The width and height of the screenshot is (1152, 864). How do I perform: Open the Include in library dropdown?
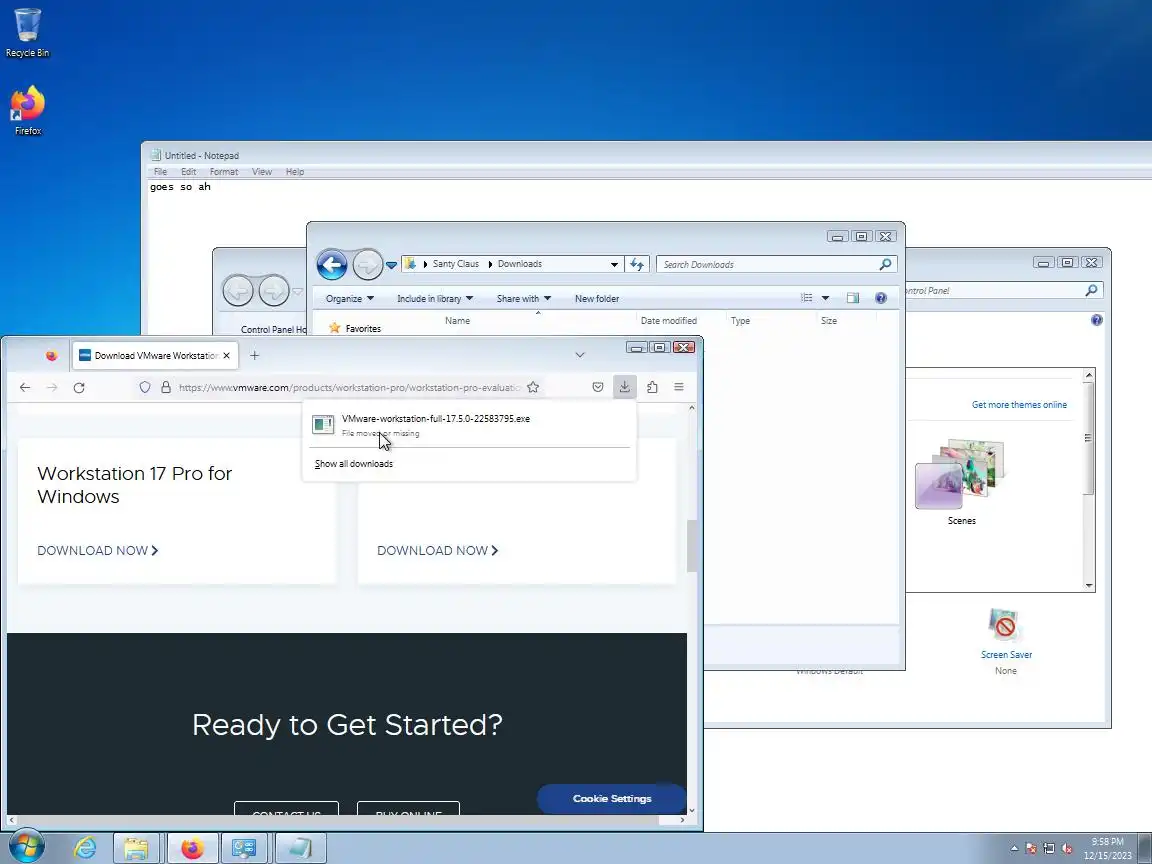pyautogui.click(x=435, y=298)
